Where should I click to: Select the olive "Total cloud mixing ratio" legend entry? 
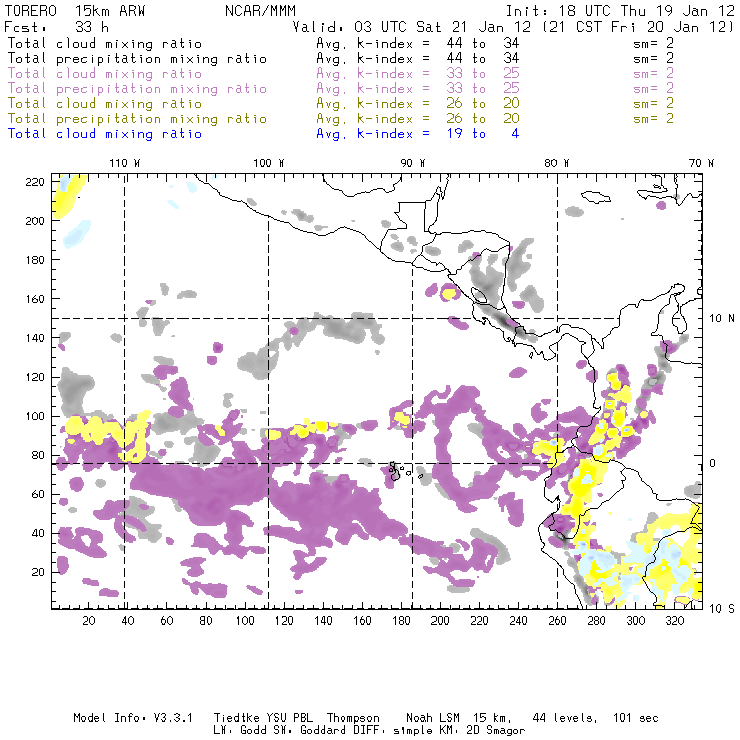click(105, 104)
